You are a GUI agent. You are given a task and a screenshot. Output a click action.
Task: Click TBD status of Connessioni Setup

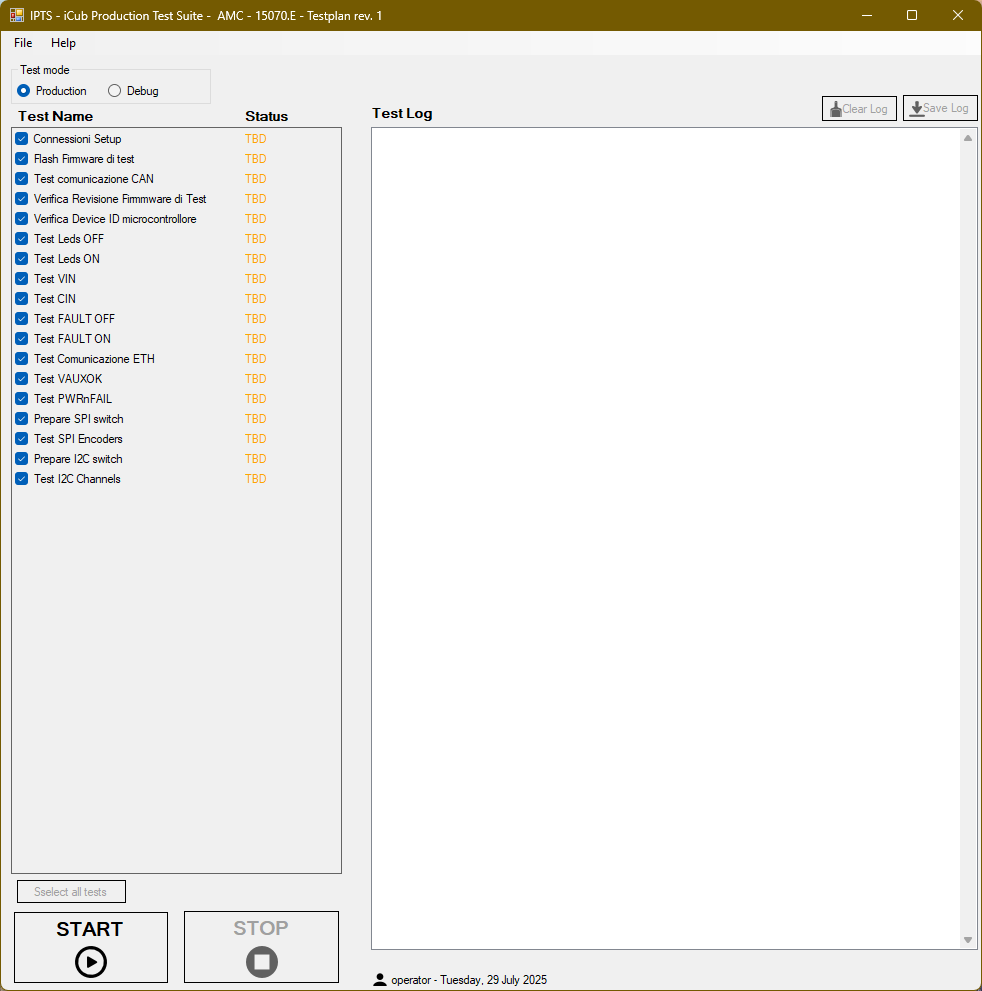click(256, 138)
